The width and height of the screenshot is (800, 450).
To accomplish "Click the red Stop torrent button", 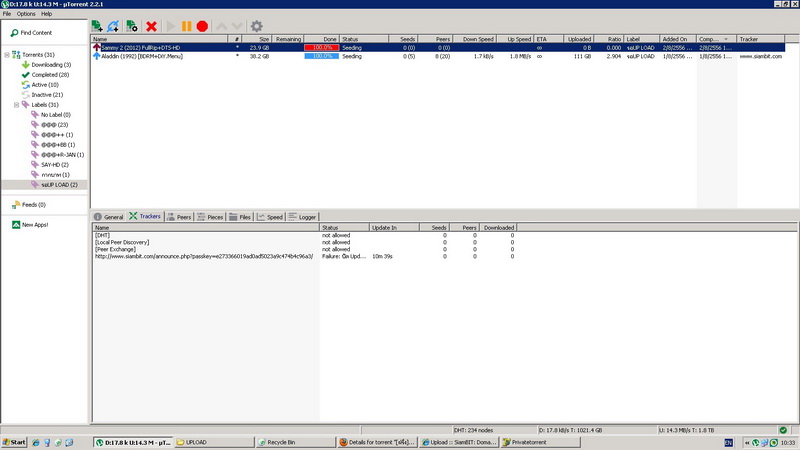I will (x=203, y=26).
